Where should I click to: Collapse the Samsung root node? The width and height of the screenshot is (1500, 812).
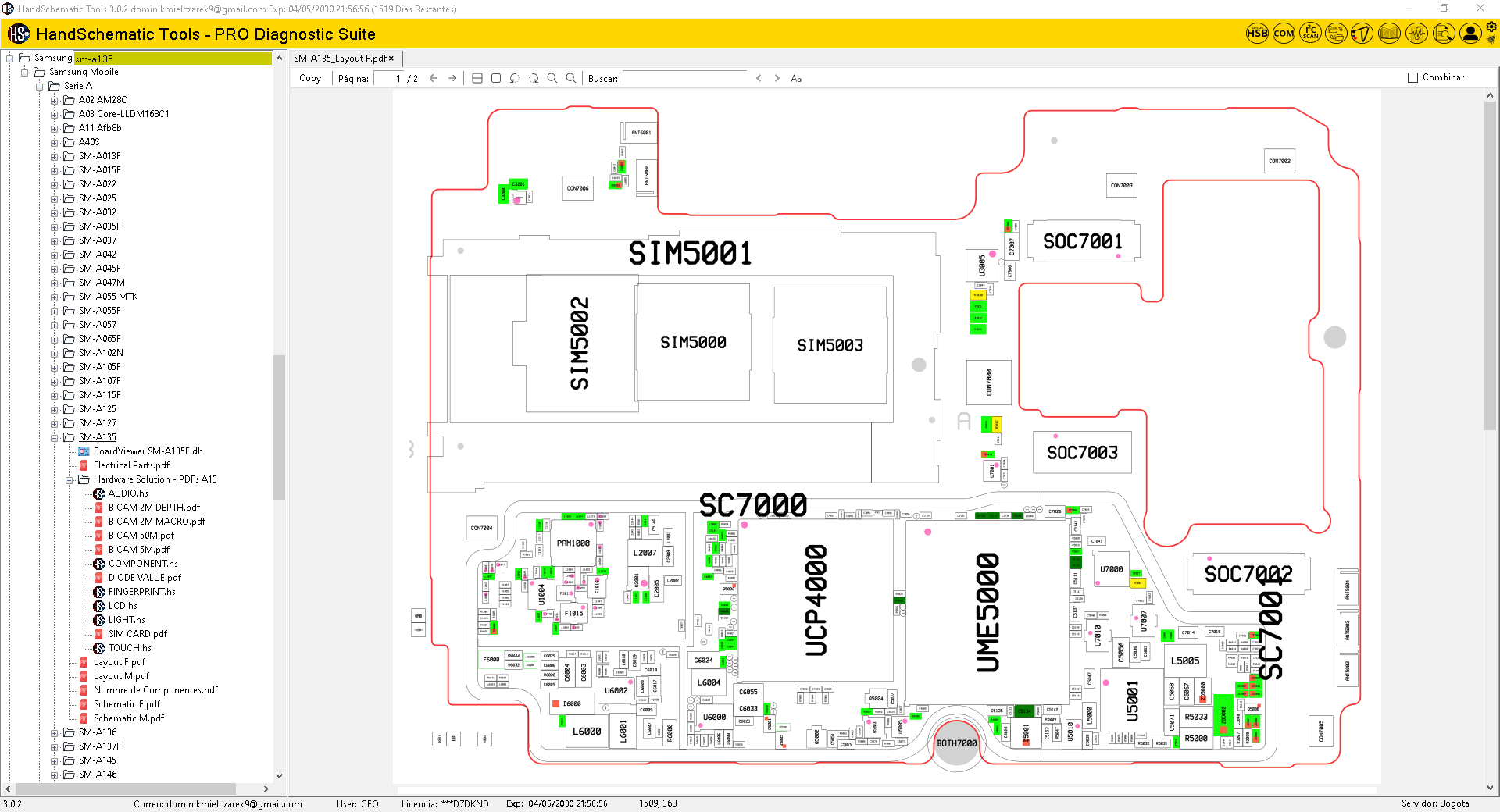[x=10, y=58]
